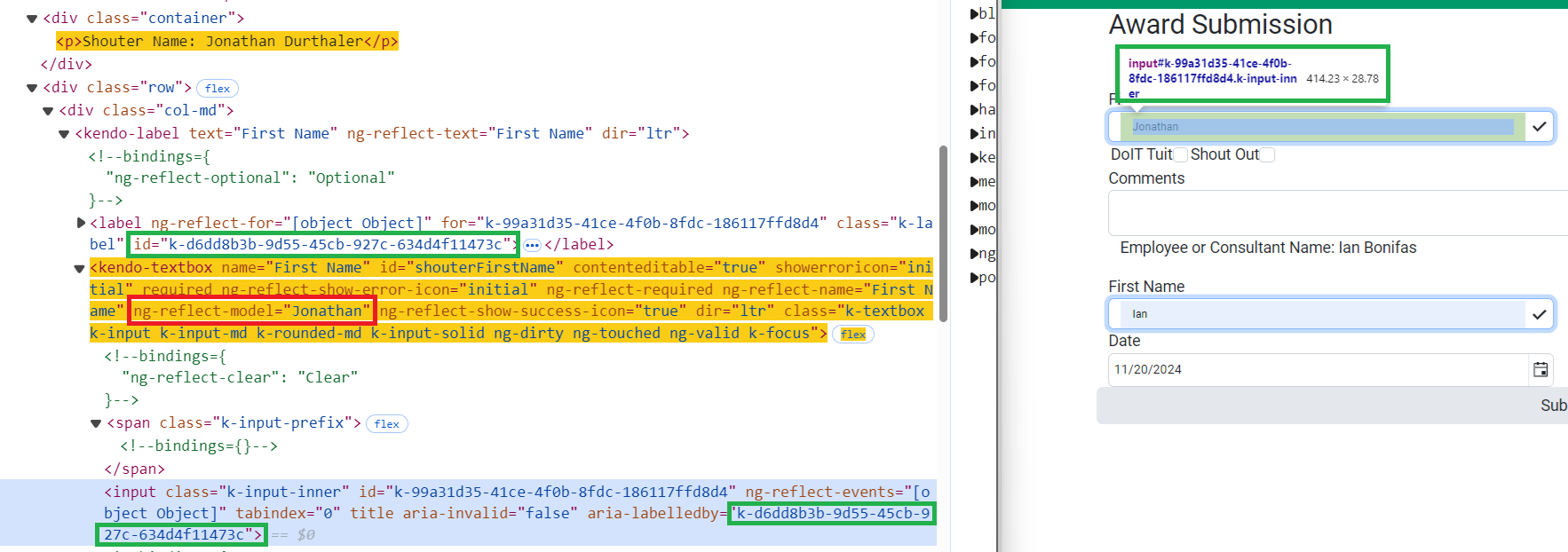Collapse the kendo-textbox element node

point(79,268)
